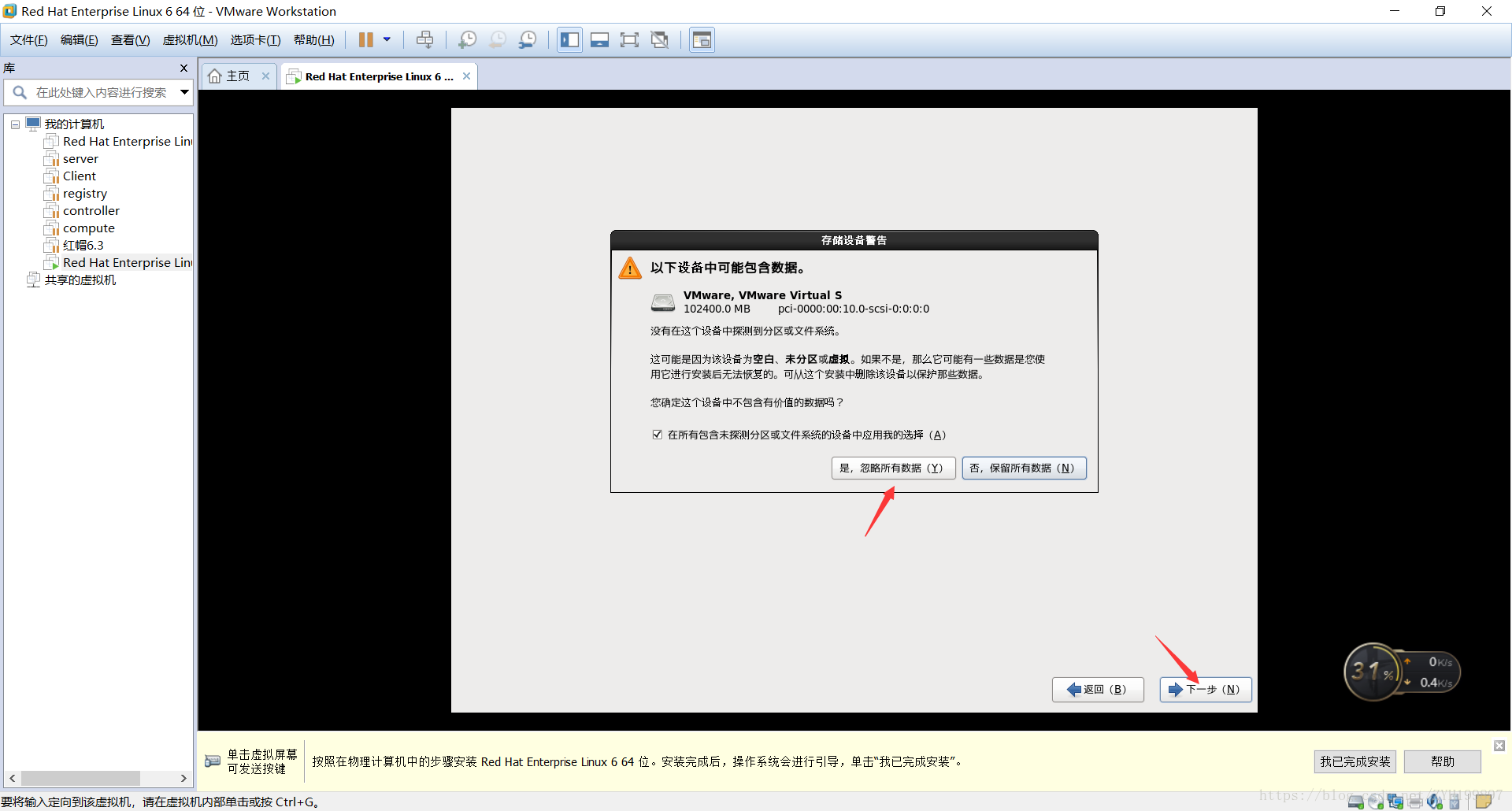Image resolution: width=1512 pixels, height=811 pixels.
Task: Select the Client virtual machine
Action: (80, 176)
